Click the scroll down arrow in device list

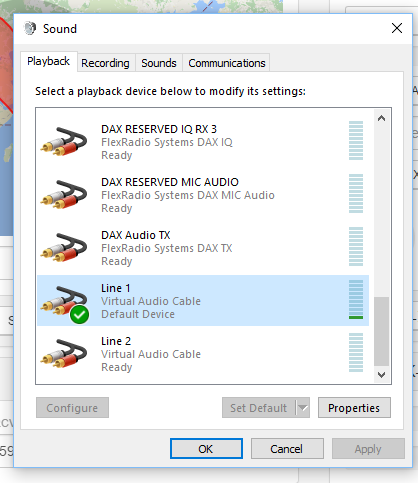point(381,375)
